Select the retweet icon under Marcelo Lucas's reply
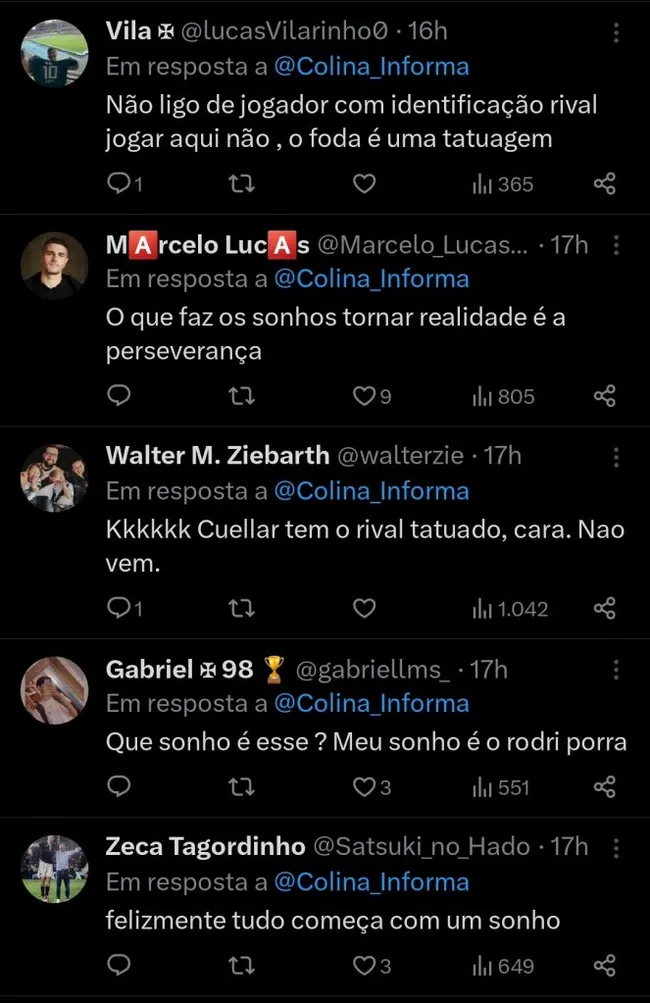Image resolution: width=650 pixels, height=1003 pixels. pos(241,396)
